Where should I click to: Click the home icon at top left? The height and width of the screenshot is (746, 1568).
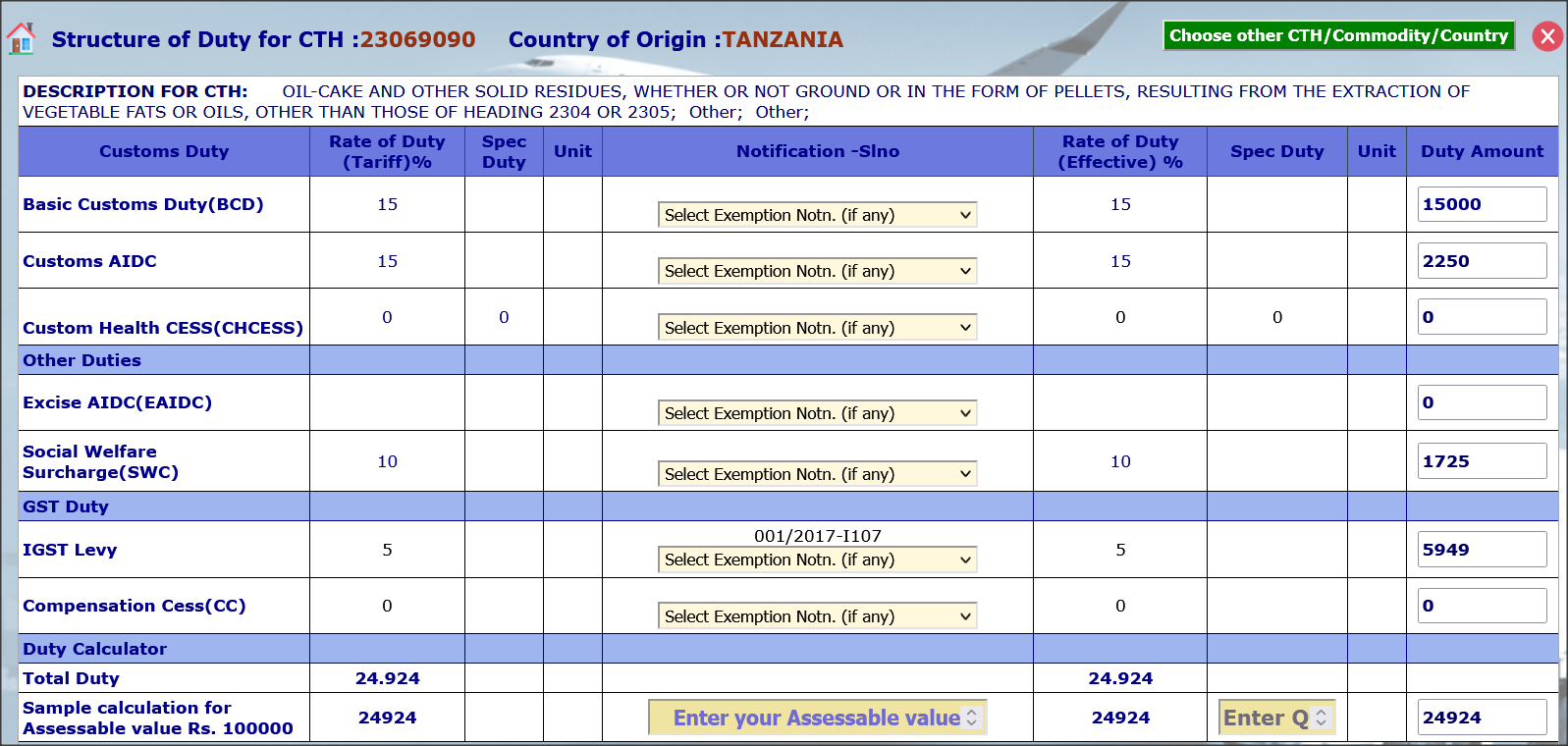click(x=21, y=38)
